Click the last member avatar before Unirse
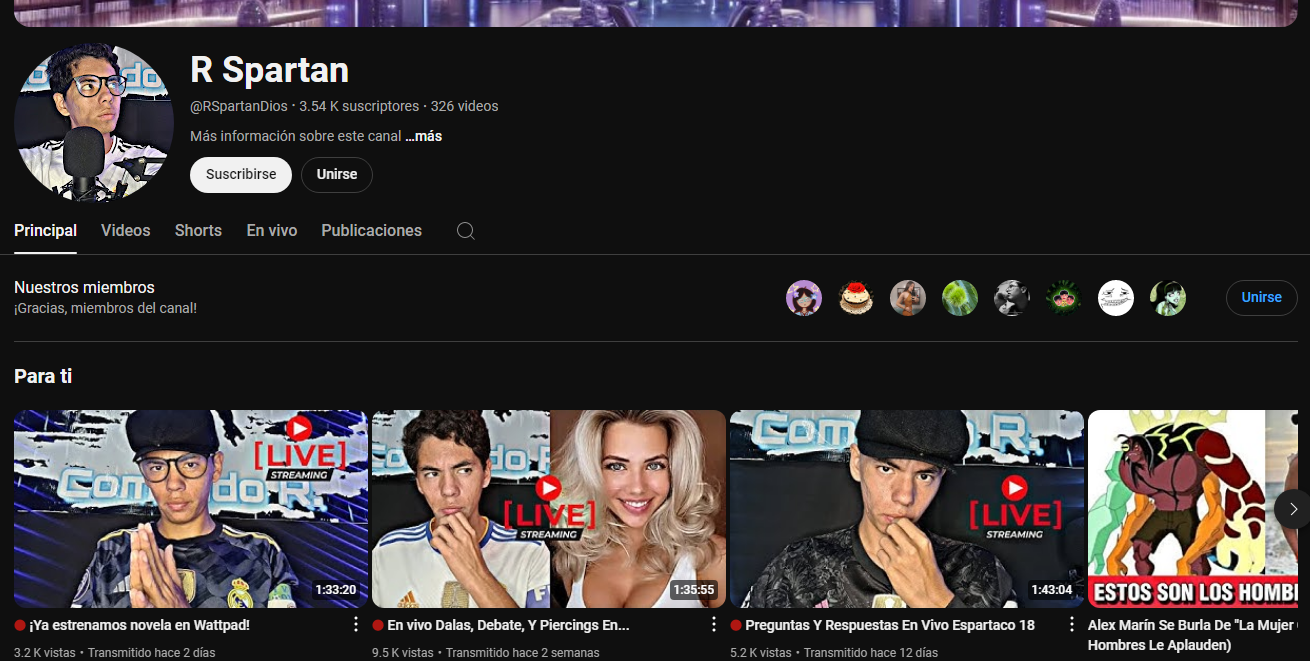Viewport: 1310px width, 661px height. click(1168, 298)
